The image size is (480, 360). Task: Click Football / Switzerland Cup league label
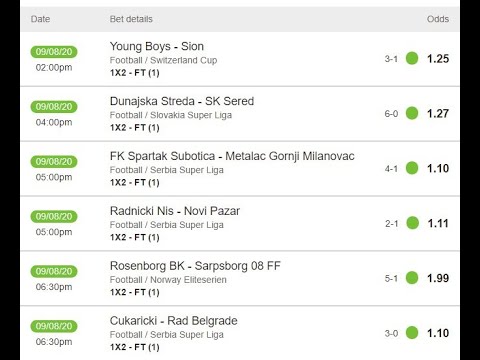(163, 60)
